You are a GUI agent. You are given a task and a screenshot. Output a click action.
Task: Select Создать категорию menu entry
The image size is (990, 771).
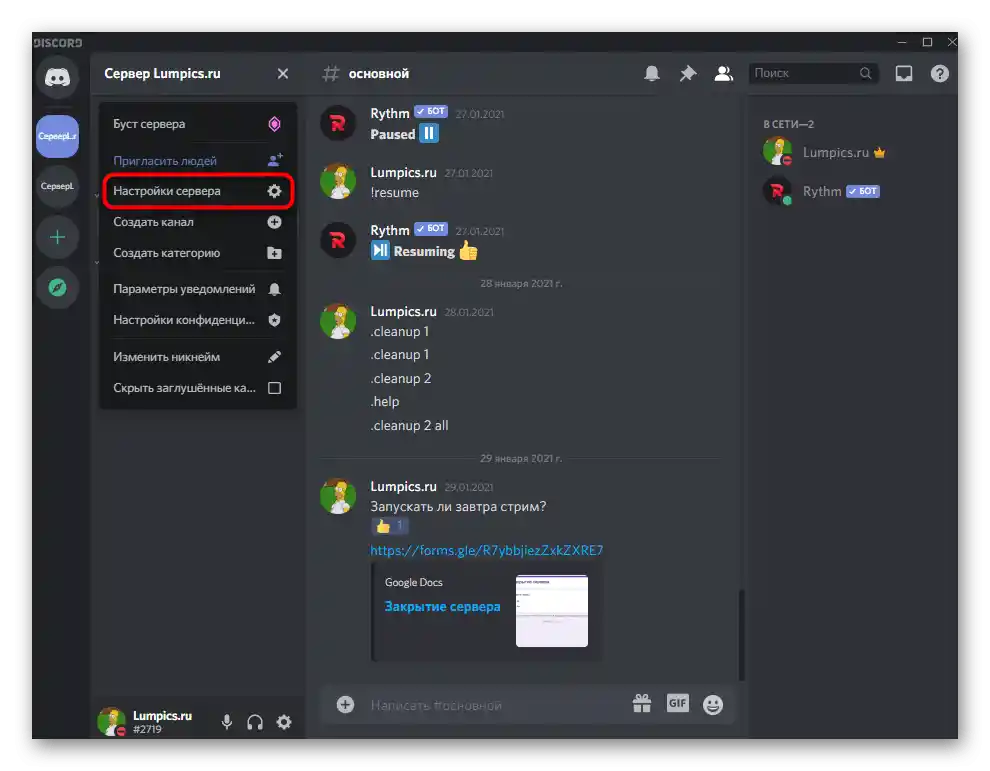[197, 253]
